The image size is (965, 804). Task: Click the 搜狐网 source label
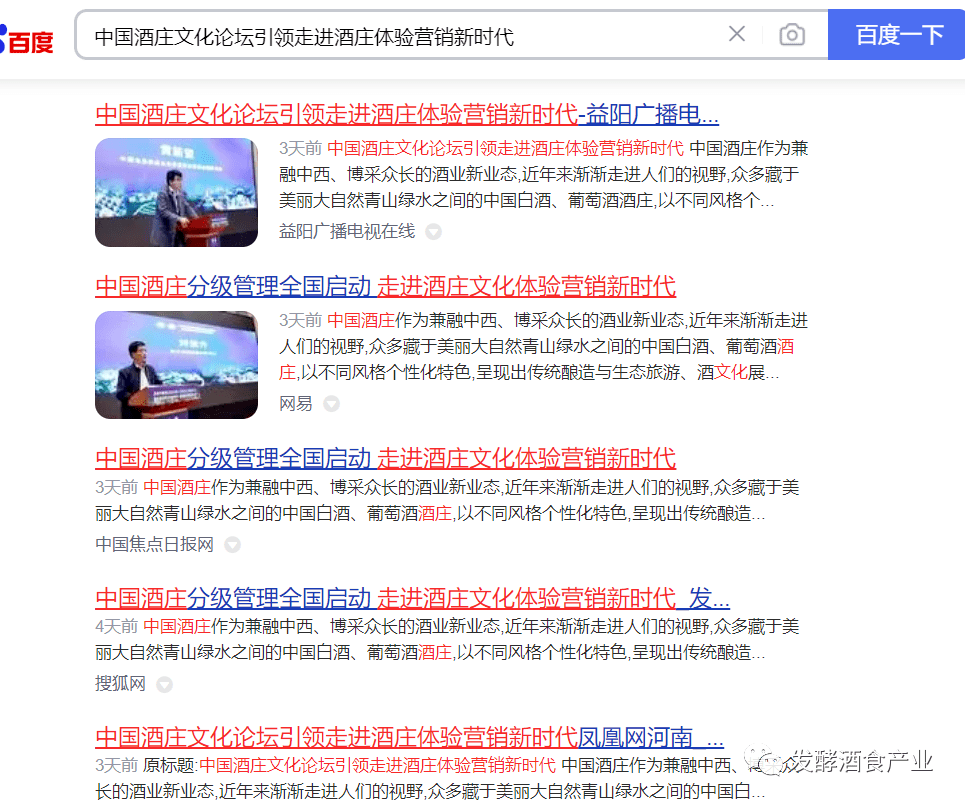tap(120, 685)
